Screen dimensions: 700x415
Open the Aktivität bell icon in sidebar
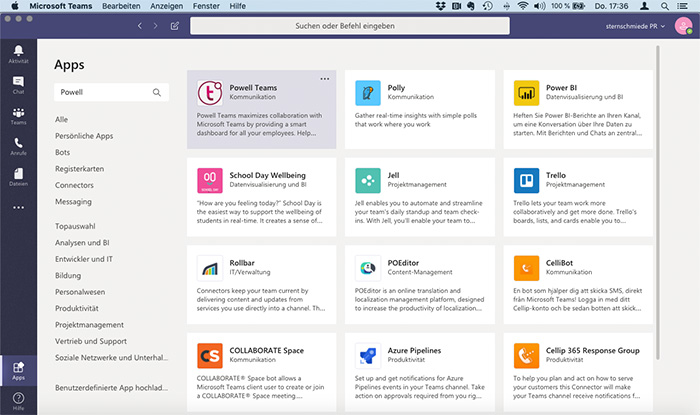18,52
